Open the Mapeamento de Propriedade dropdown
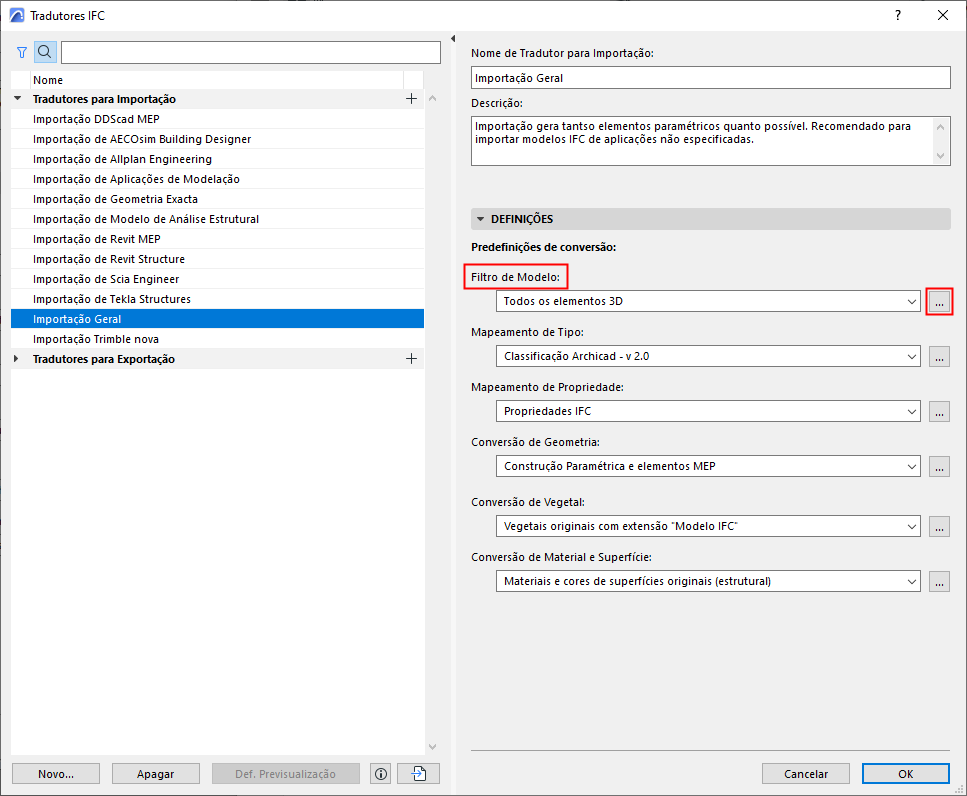The height and width of the screenshot is (796, 967). tap(708, 411)
